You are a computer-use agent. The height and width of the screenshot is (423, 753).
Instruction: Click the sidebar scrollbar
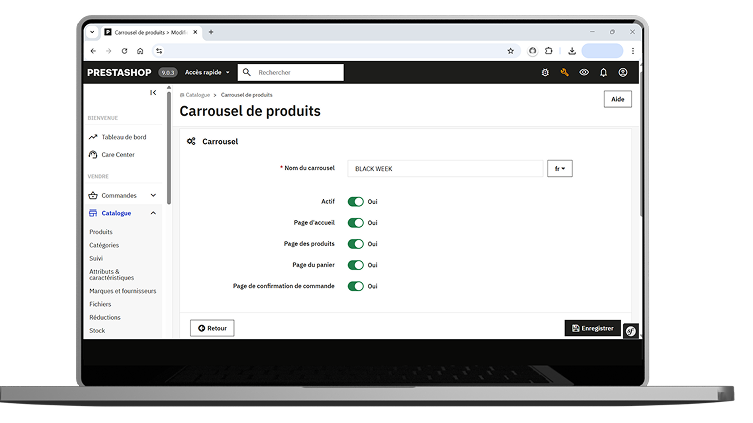pos(169,146)
